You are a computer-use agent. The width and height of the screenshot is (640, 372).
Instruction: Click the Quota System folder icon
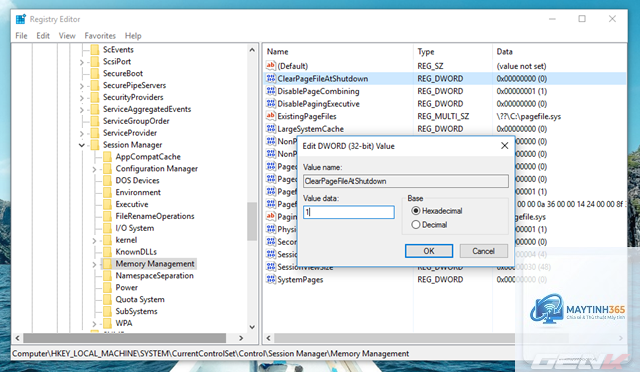point(107,299)
